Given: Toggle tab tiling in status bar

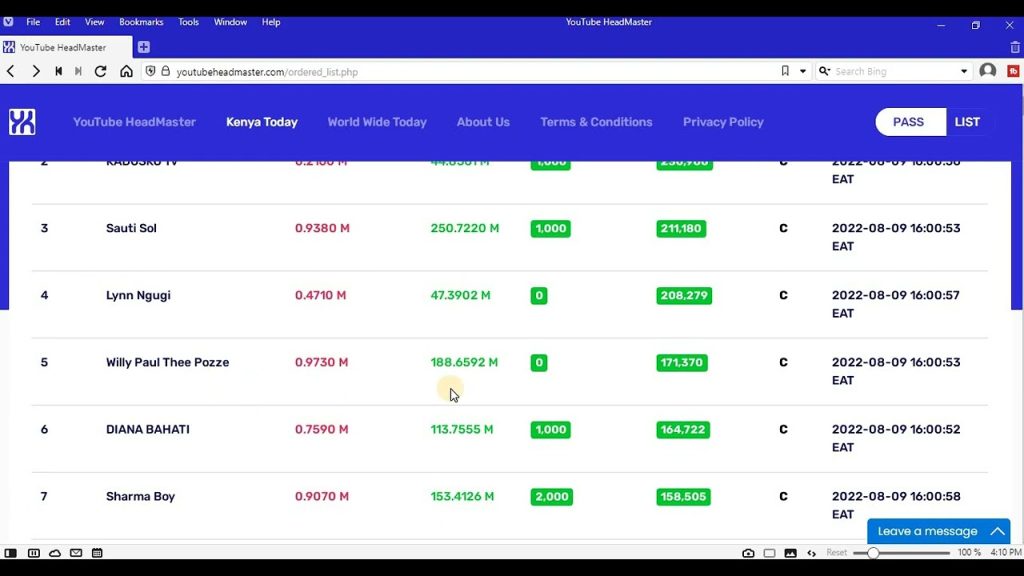Looking at the screenshot, I should [34, 553].
